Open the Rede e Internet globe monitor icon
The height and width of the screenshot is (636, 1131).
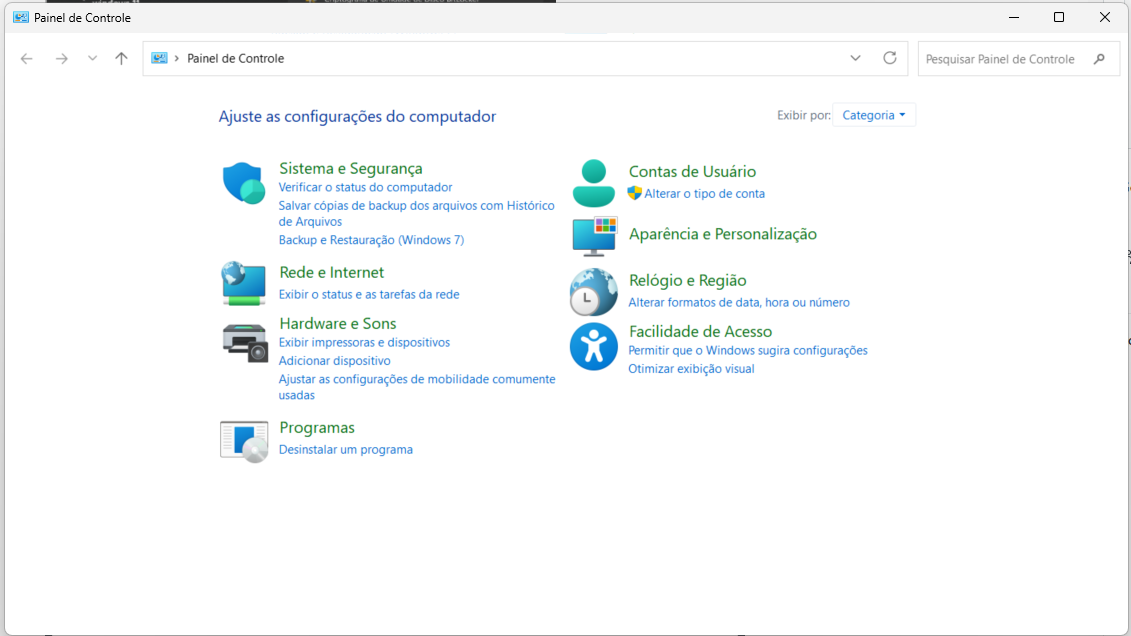coord(244,283)
